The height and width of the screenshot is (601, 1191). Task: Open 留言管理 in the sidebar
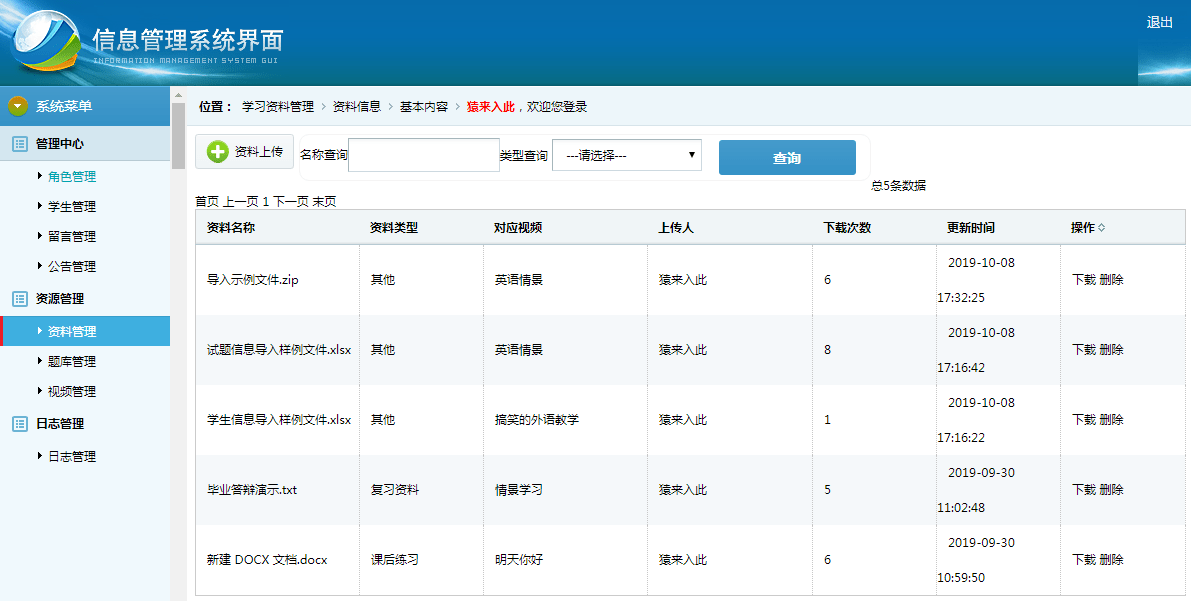coord(71,236)
